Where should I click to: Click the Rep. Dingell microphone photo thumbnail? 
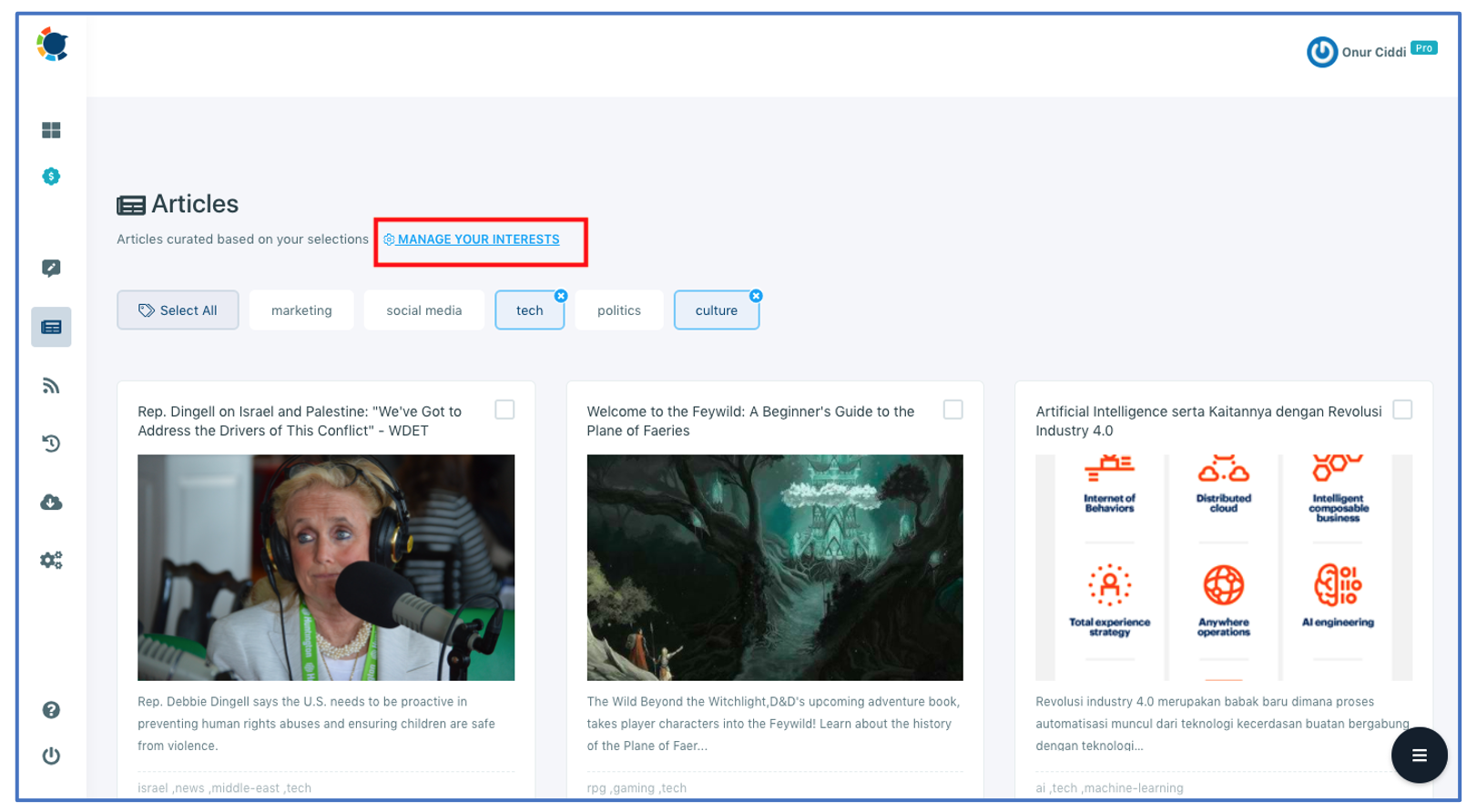pos(326,567)
